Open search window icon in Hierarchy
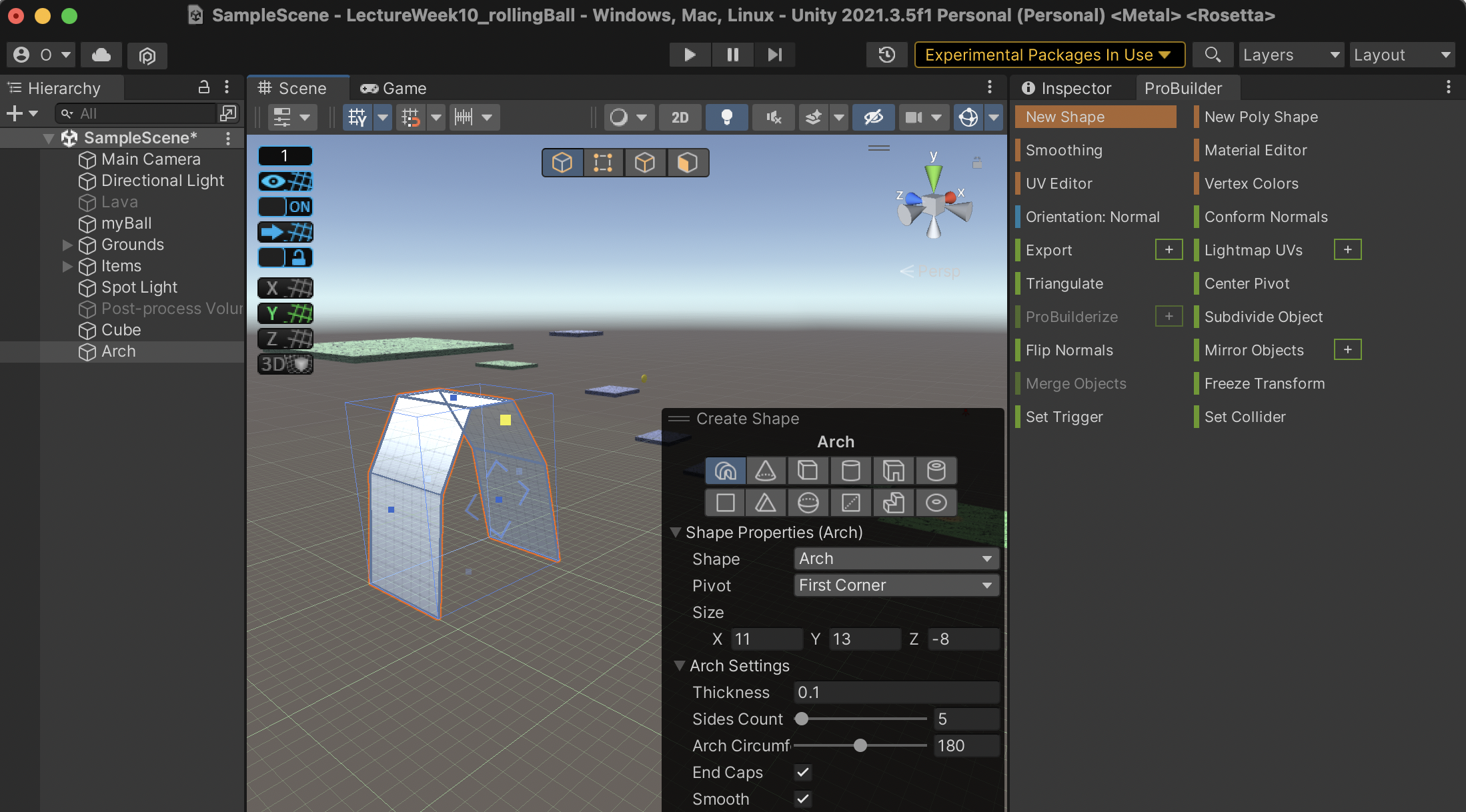 coord(227,114)
